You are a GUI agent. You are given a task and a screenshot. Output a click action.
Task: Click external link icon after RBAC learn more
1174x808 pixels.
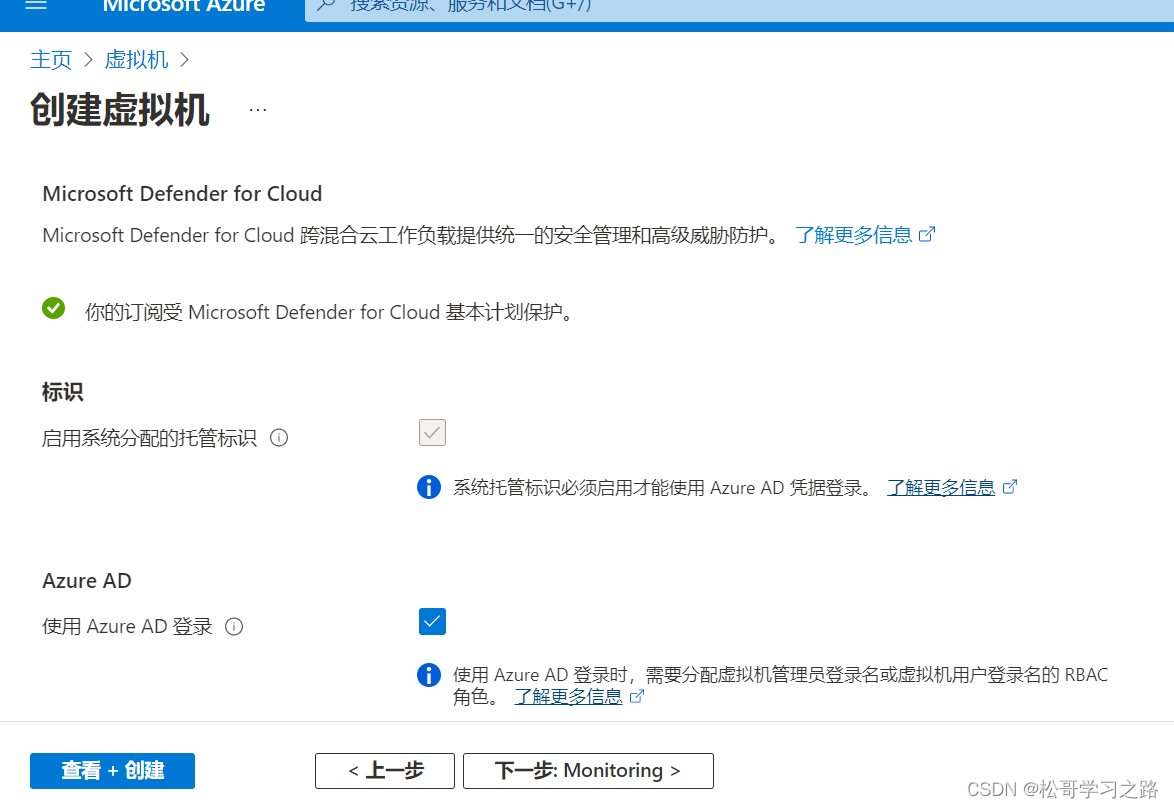[636, 696]
